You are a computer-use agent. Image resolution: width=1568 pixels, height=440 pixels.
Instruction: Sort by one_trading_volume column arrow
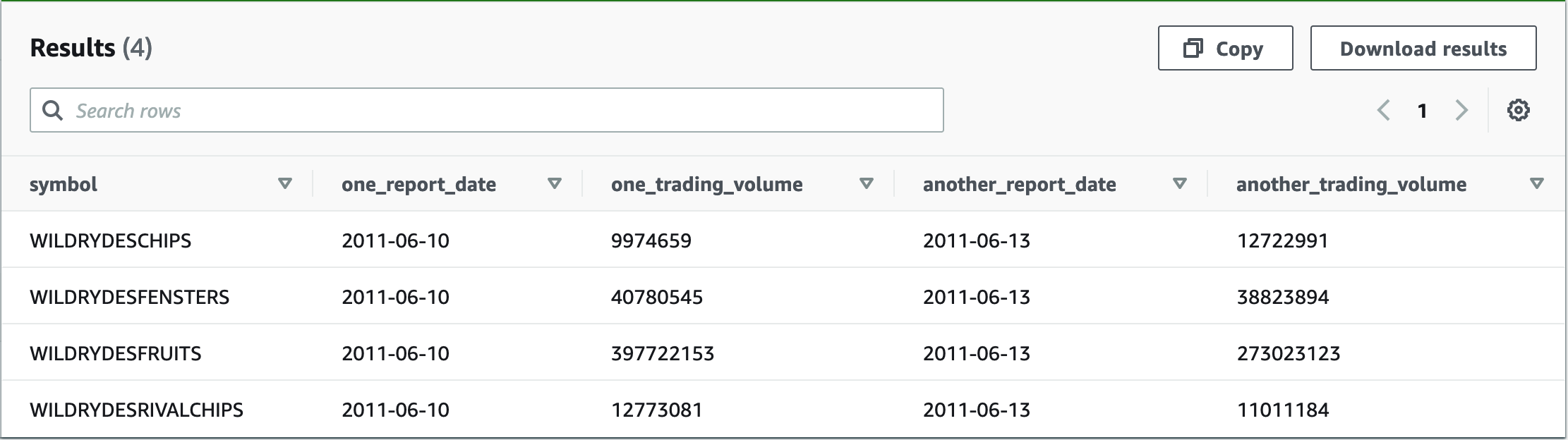click(x=867, y=184)
